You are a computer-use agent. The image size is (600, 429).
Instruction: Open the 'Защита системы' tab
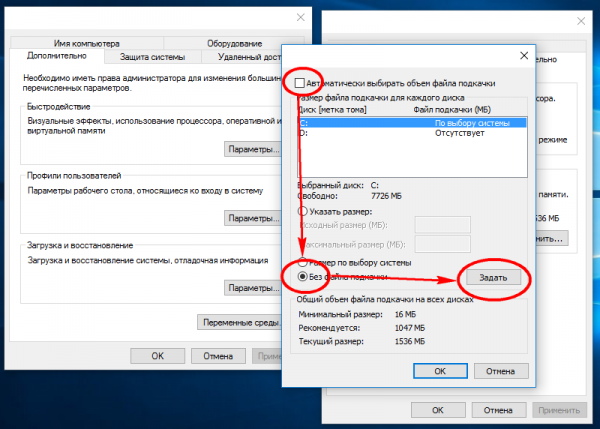click(152, 57)
